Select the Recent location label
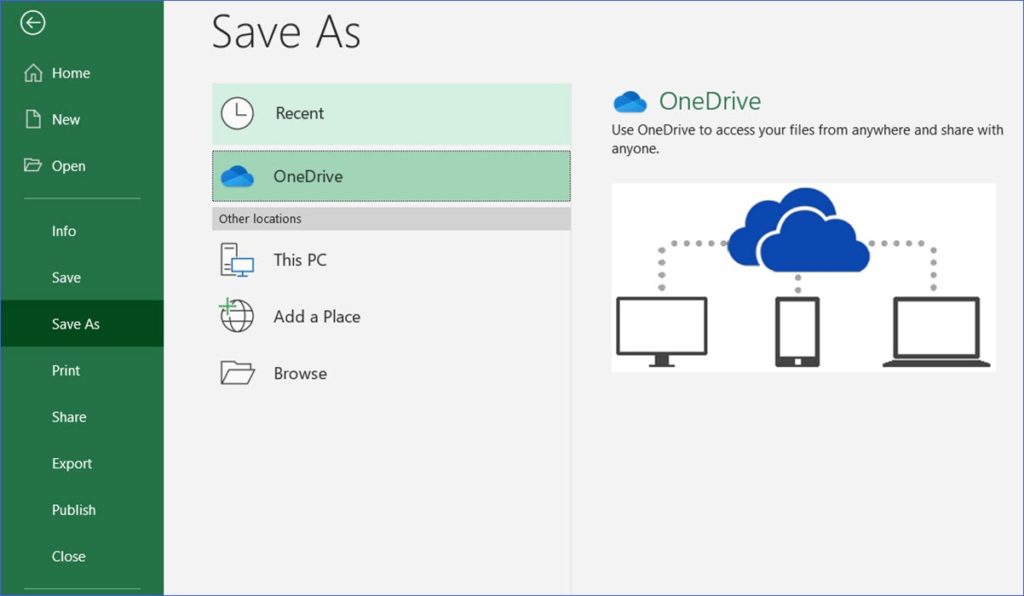Viewport: 1024px width, 596px height. coord(300,113)
